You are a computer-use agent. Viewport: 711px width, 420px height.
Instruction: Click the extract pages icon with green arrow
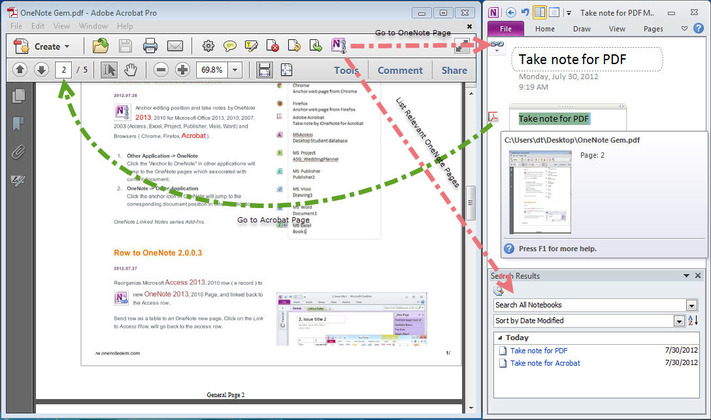[316, 46]
